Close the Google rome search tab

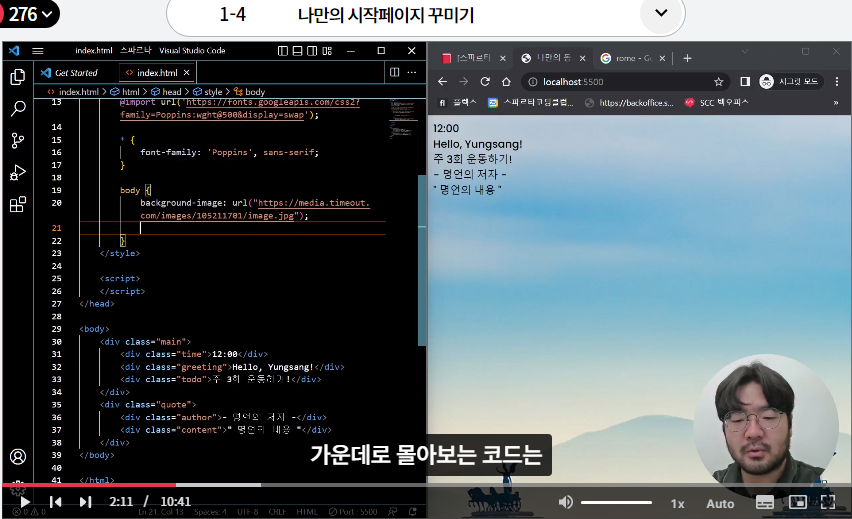pos(662,58)
